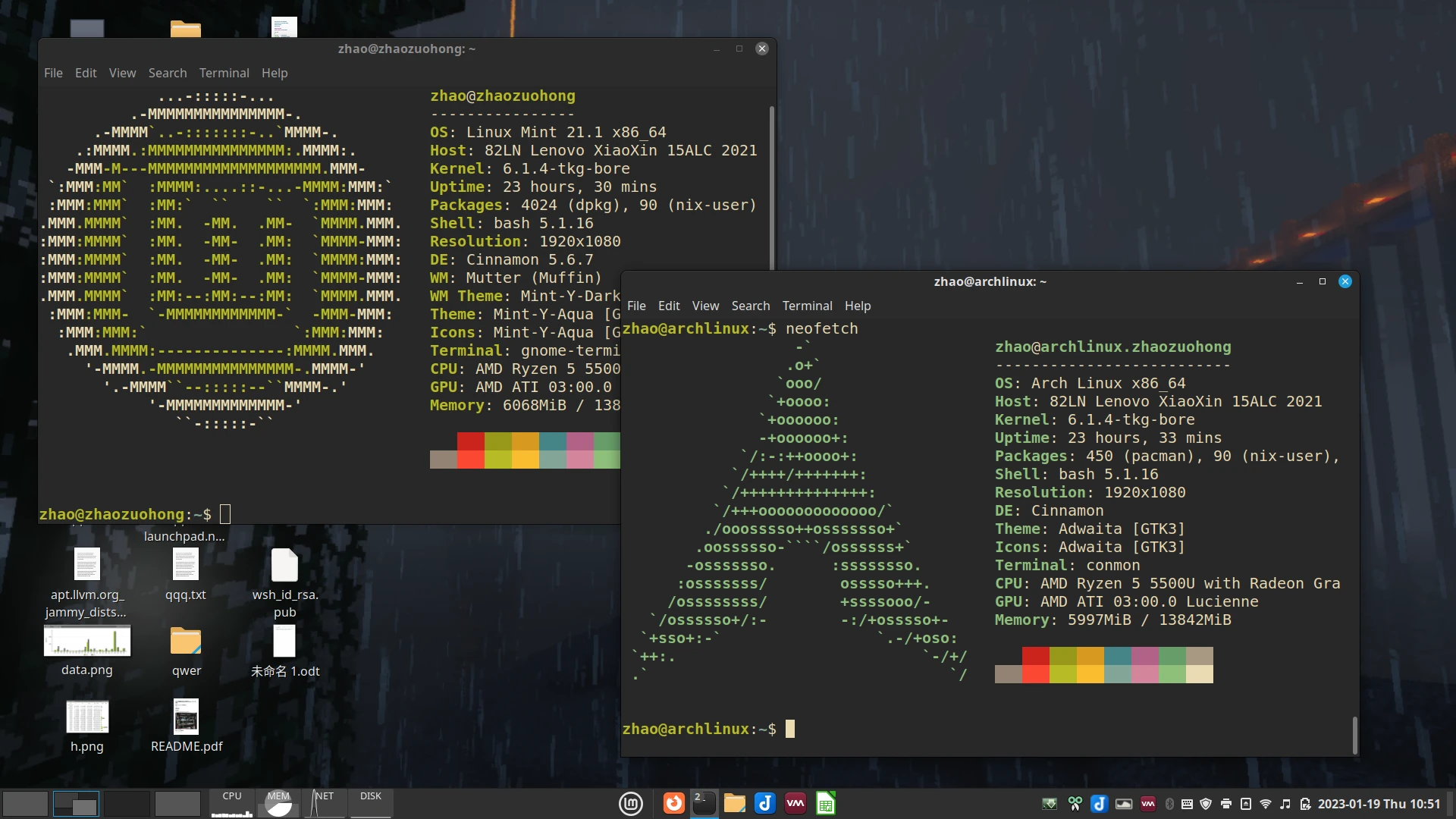Open Edit menu in zhaozuohong terminal

86,73
